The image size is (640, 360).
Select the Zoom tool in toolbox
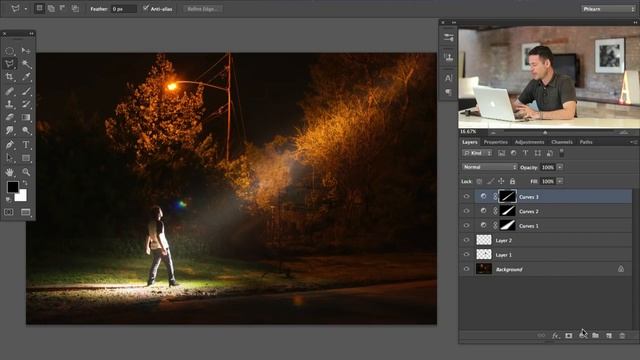26,172
